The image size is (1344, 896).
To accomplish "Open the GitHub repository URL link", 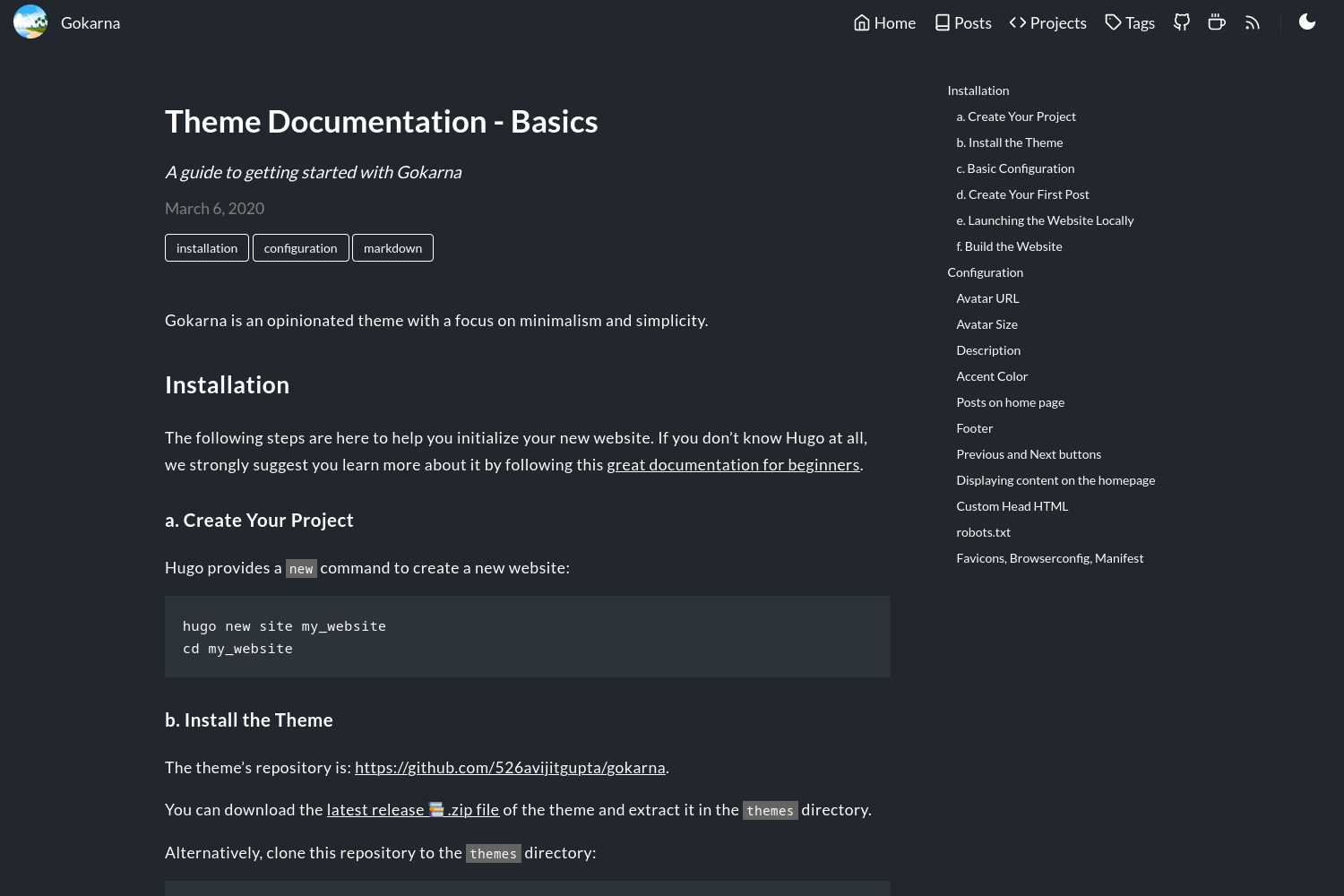I will click(510, 768).
